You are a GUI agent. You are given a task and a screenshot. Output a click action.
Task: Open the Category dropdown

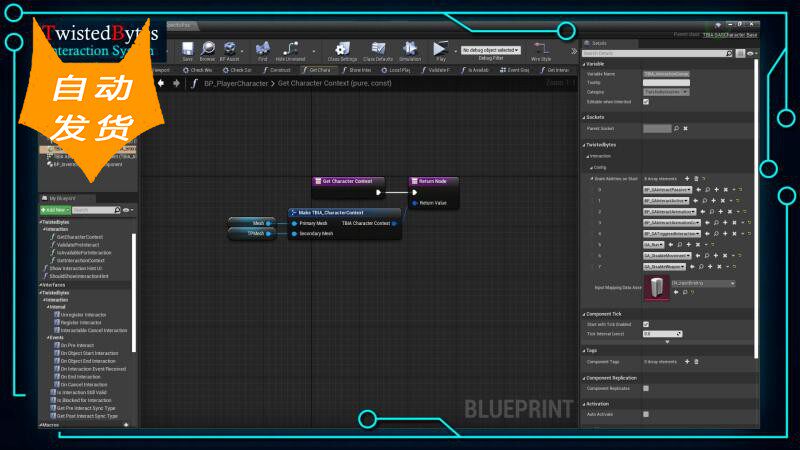pos(666,92)
